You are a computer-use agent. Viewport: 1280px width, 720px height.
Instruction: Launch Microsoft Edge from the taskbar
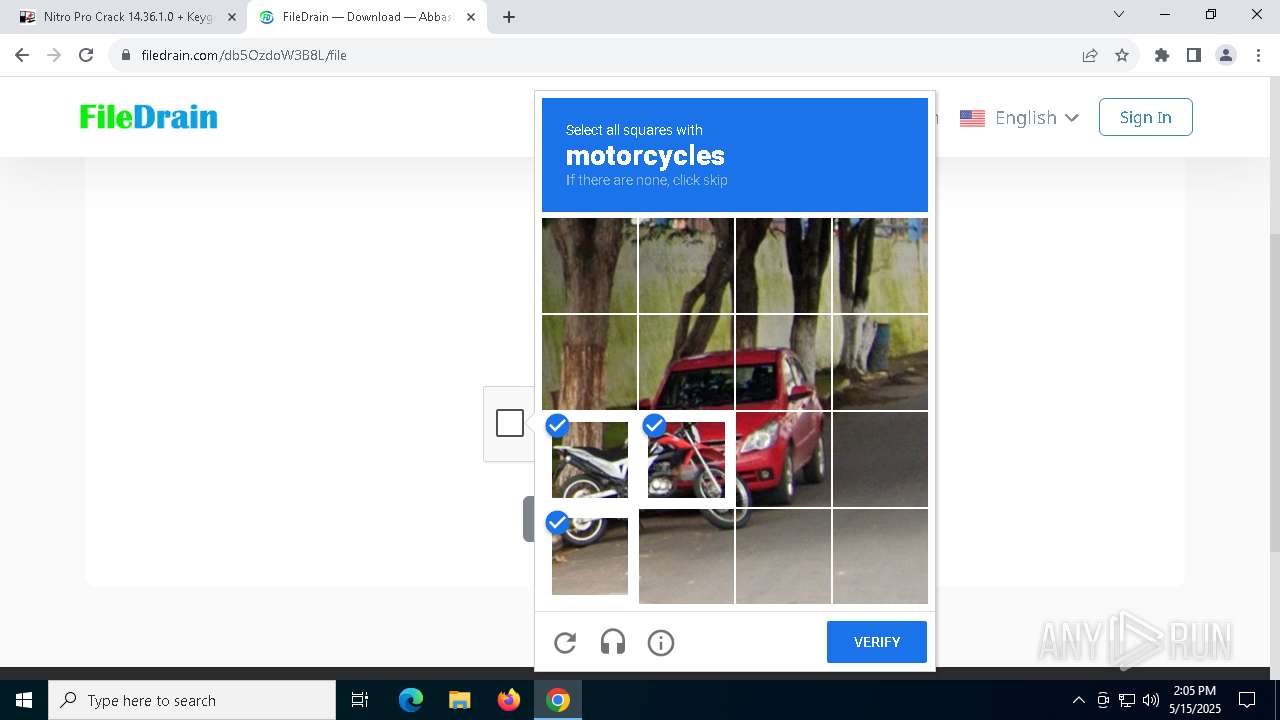click(411, 700)
